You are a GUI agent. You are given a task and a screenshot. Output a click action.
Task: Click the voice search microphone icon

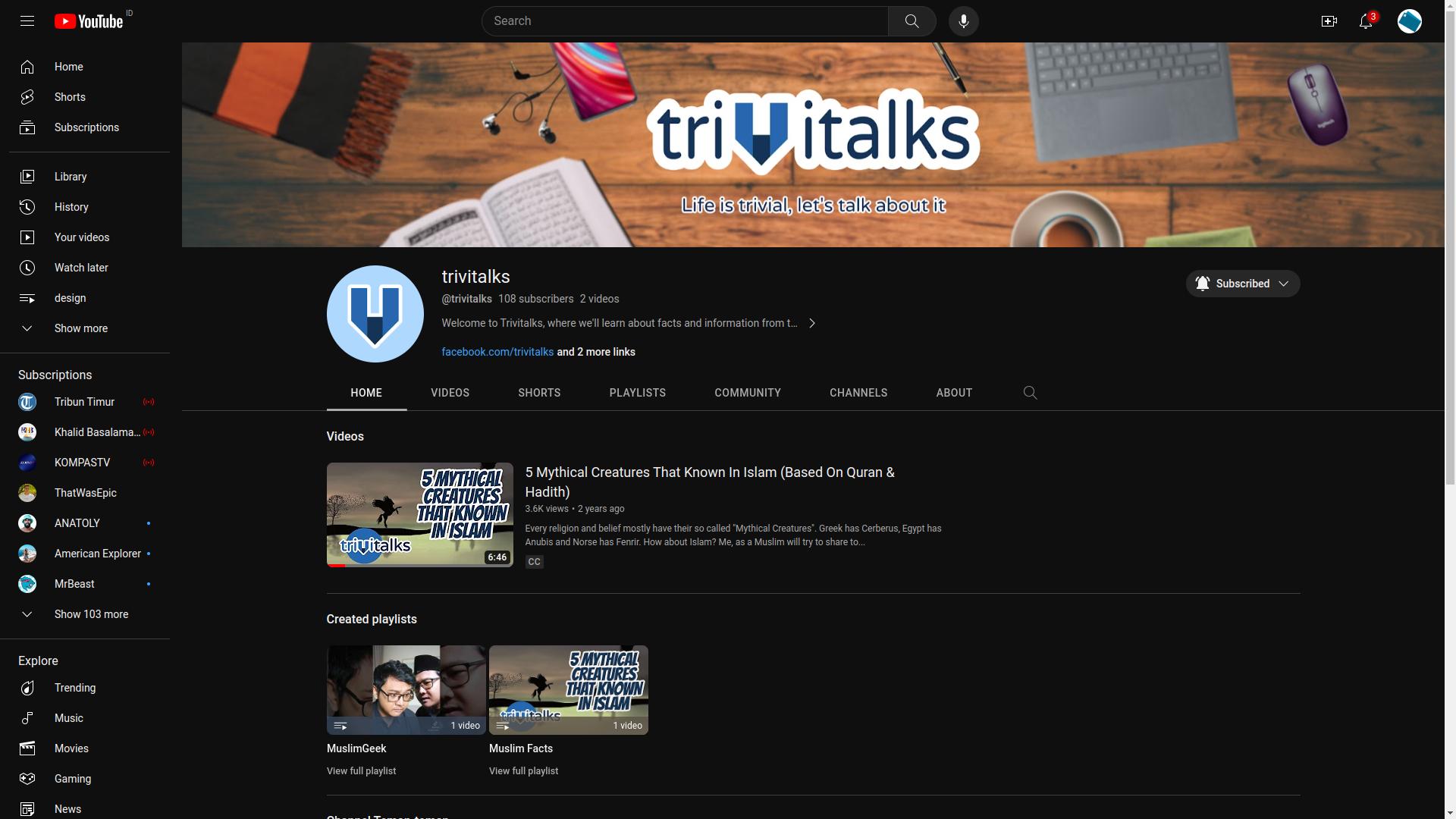(963, 21)
